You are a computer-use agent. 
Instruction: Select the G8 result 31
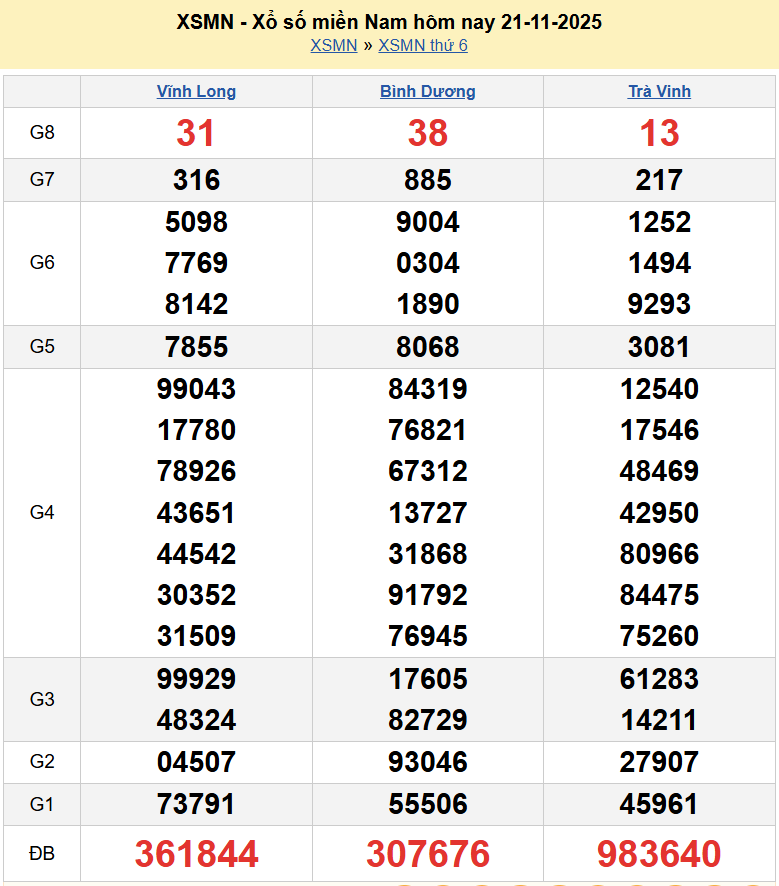196,133
